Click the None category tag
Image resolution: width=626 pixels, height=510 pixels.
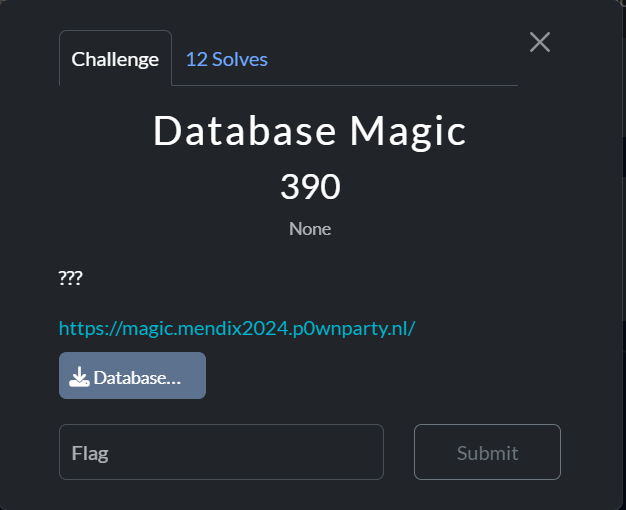point(310,229)
